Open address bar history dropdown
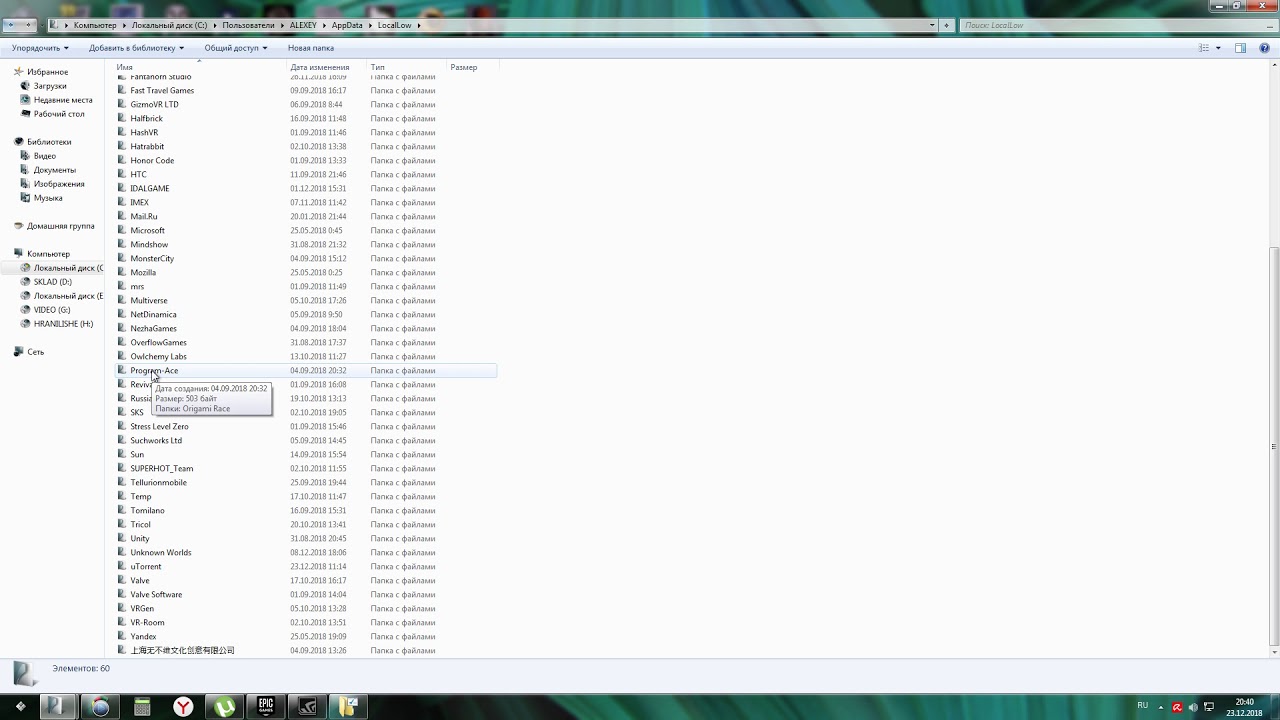Viewport: 1280px width, 720px height. [x=932, y=25]
